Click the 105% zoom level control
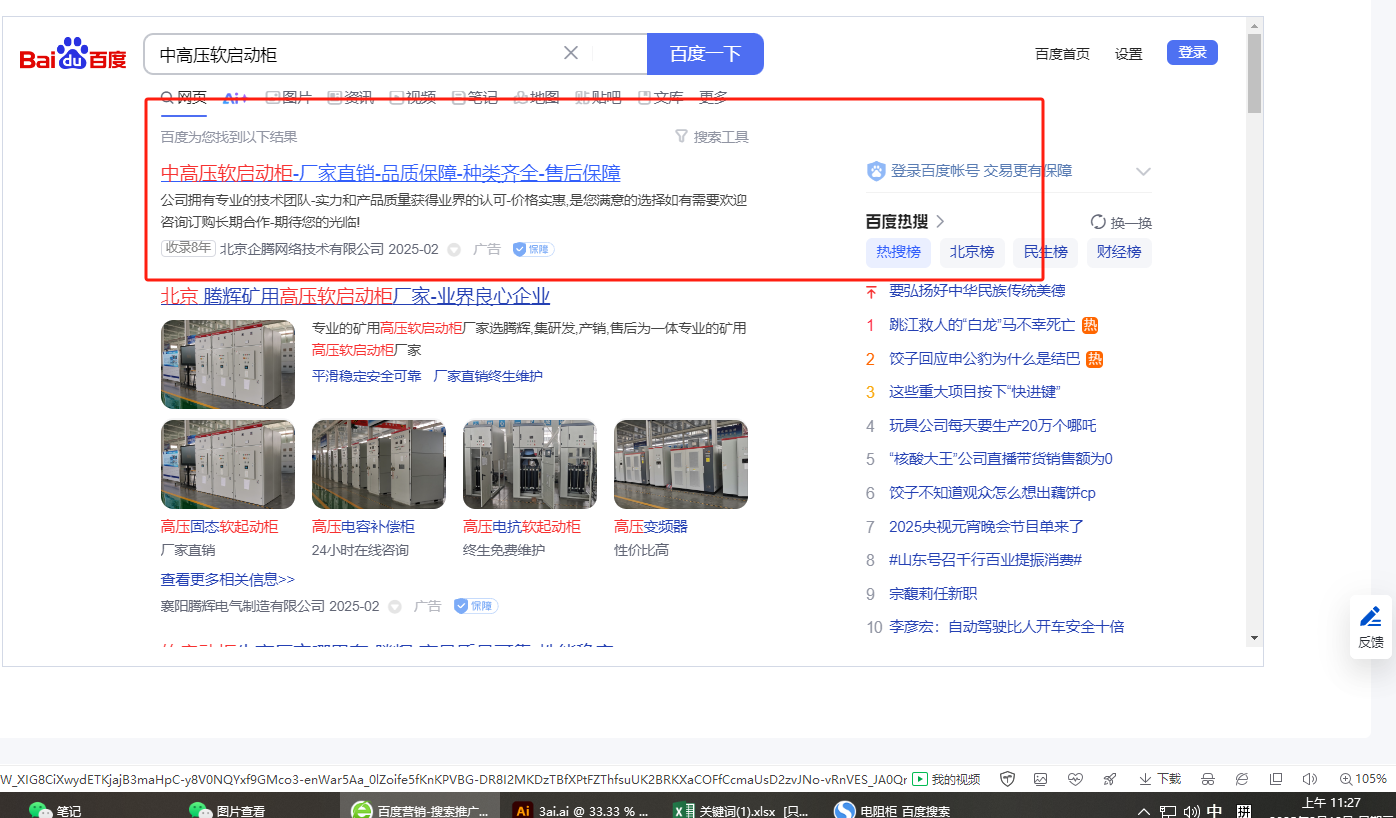 pyautogui.click(x=1363, y=779)
